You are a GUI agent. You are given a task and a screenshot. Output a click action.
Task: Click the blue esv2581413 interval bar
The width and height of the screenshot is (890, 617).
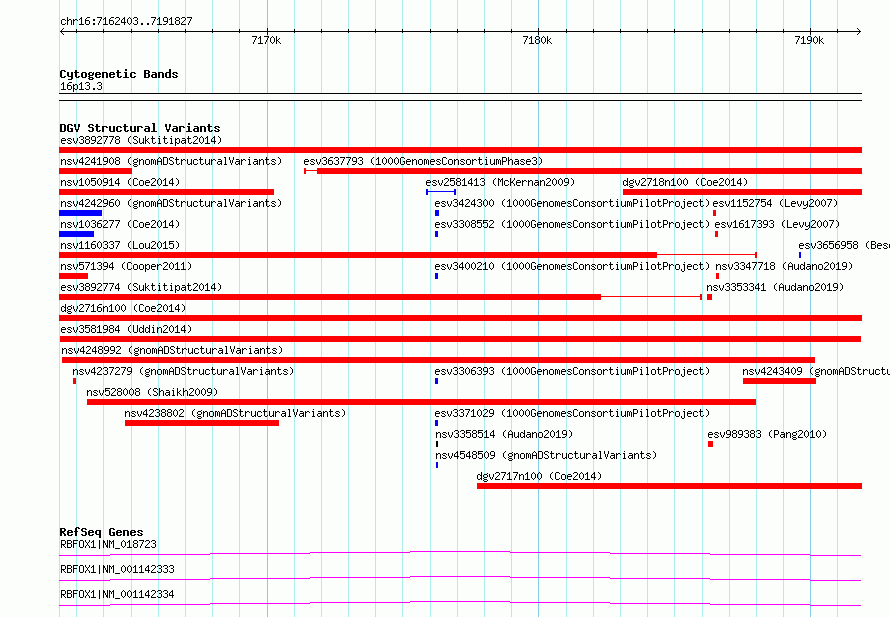pos(441,192)
